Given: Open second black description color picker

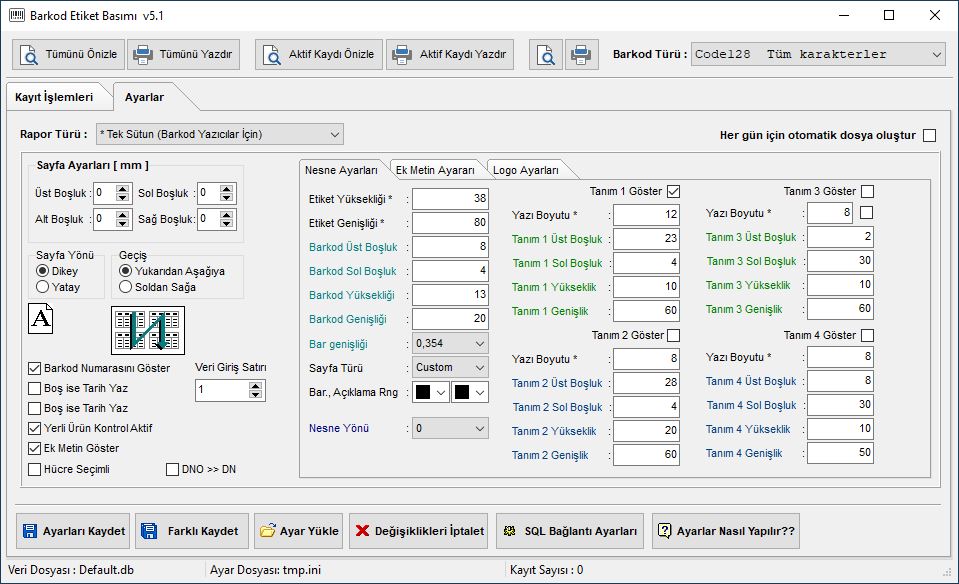Looking at the screenshot, I should [x=470, y=393].
